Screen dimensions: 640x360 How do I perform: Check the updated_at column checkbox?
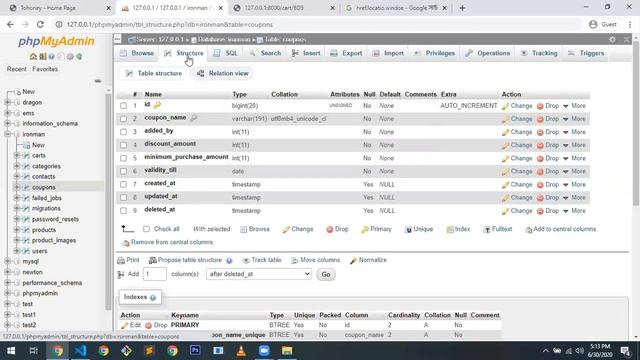(123, 198)
